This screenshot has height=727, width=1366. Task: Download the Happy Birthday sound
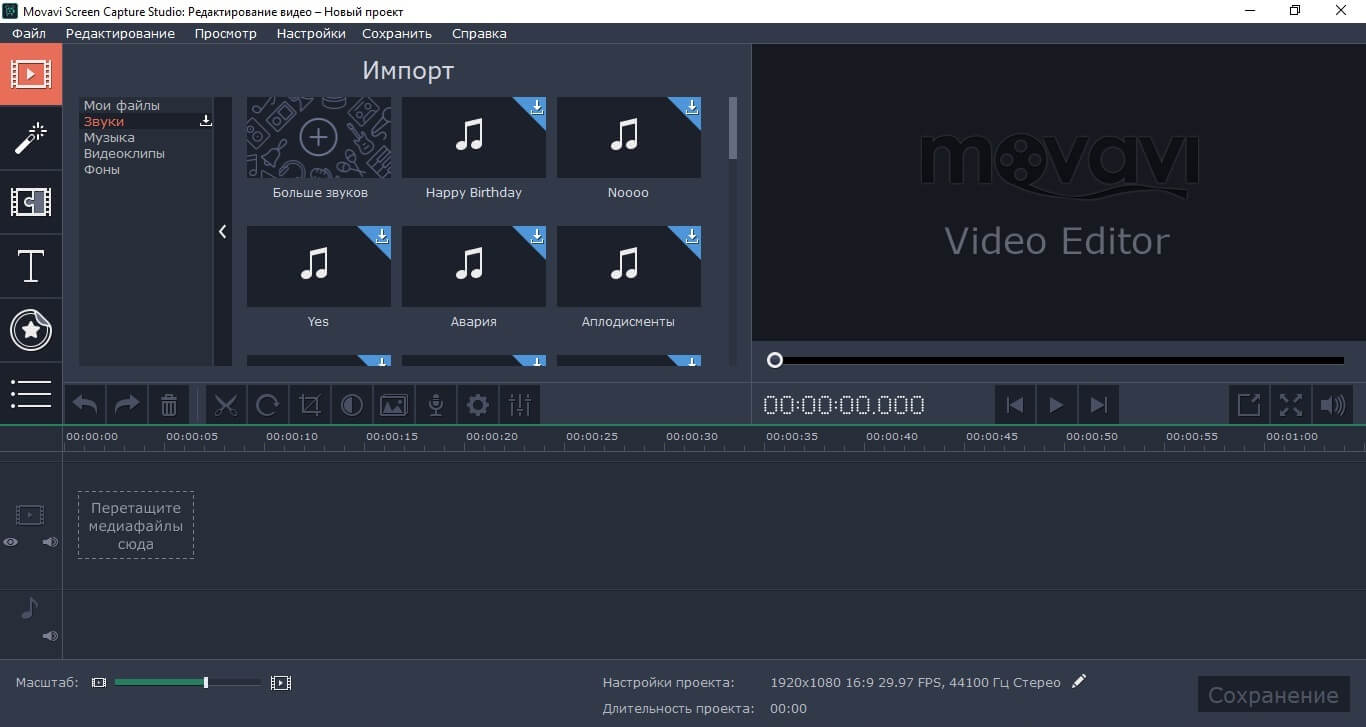coord(537,107)
